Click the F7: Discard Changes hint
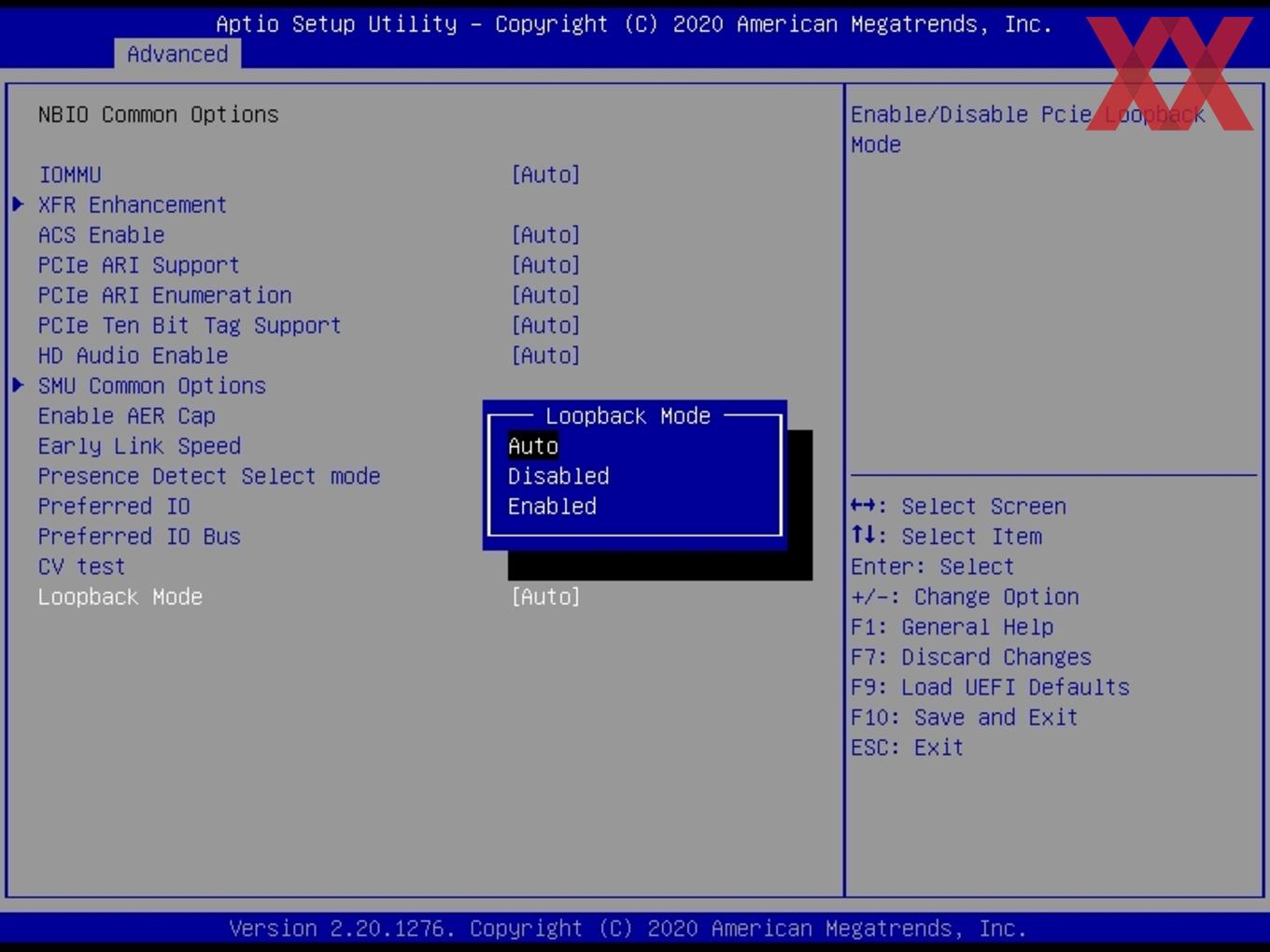 point(971,657)
